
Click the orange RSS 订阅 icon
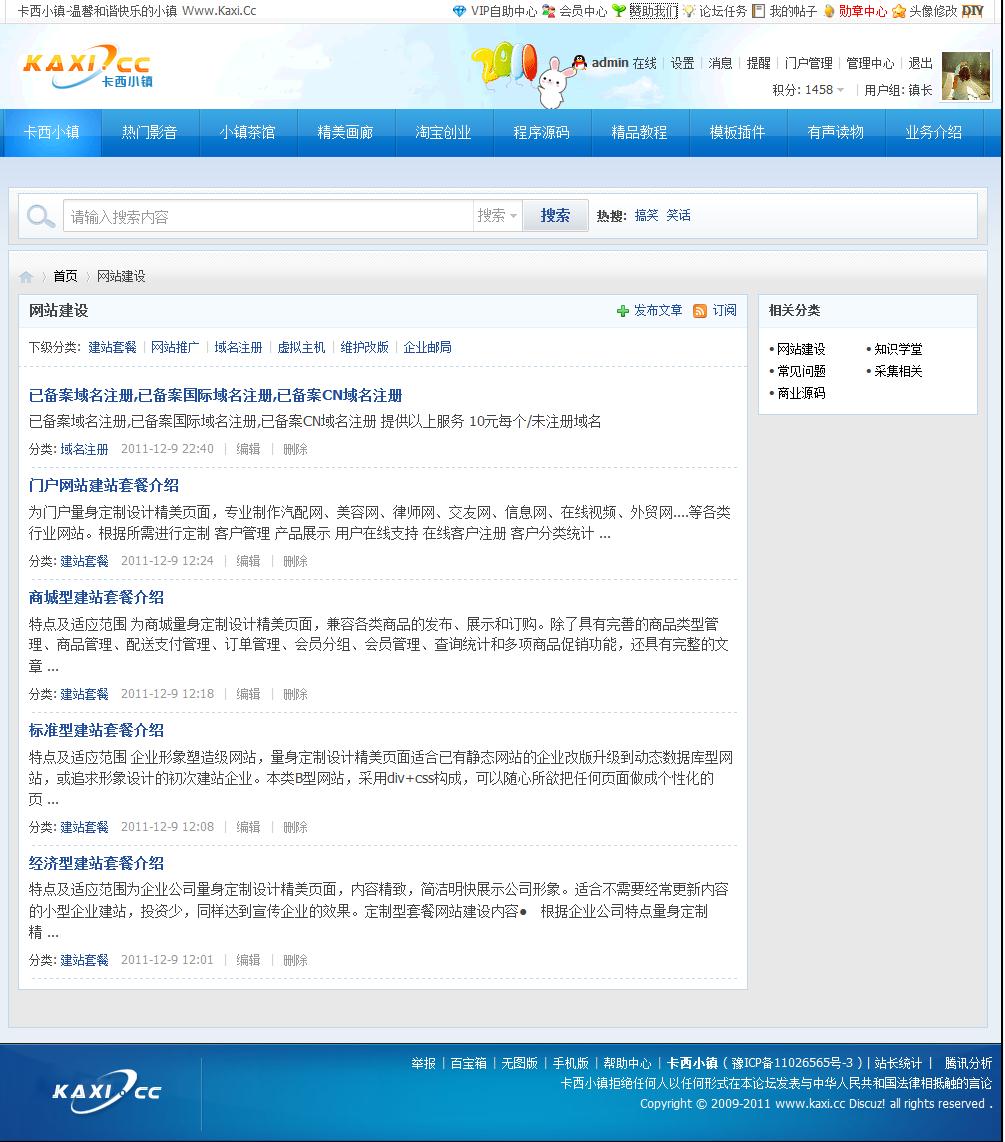click(x=700, y=311)
